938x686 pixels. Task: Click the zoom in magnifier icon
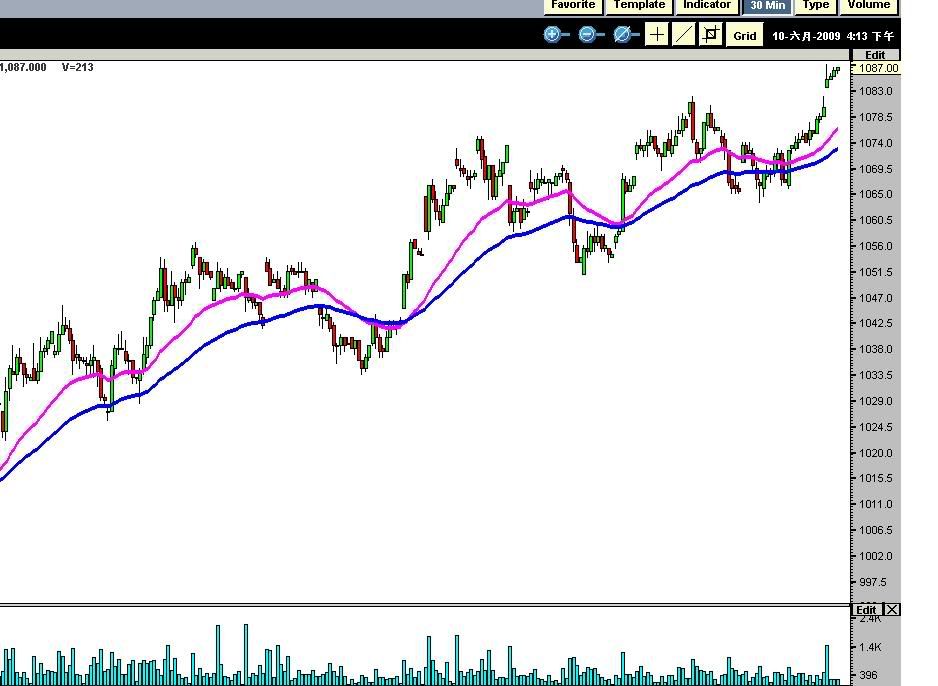[554, 35]
